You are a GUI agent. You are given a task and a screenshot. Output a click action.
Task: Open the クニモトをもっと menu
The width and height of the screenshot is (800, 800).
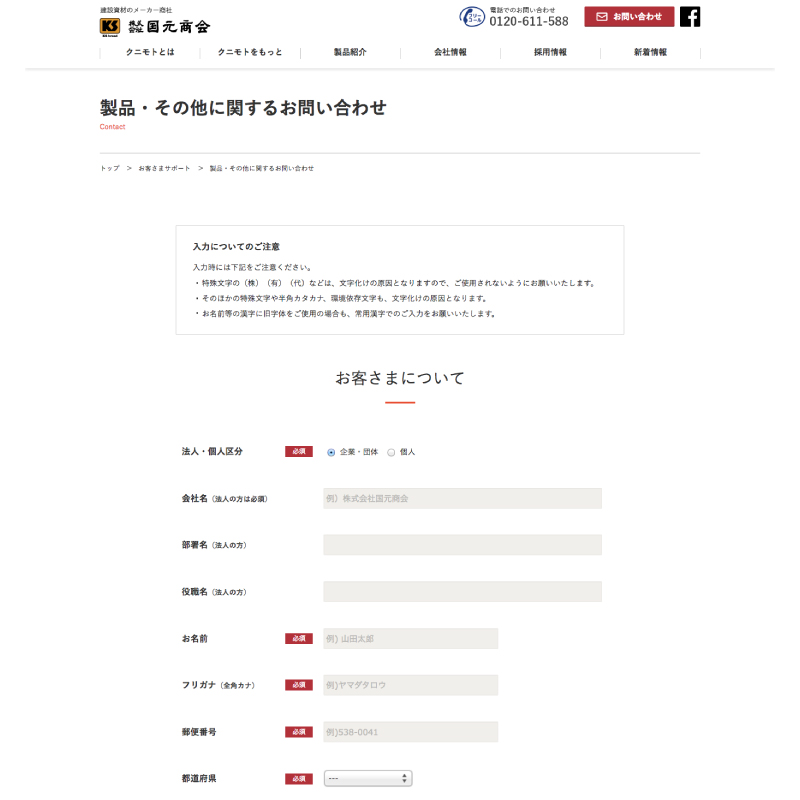[x=250, y=52]
